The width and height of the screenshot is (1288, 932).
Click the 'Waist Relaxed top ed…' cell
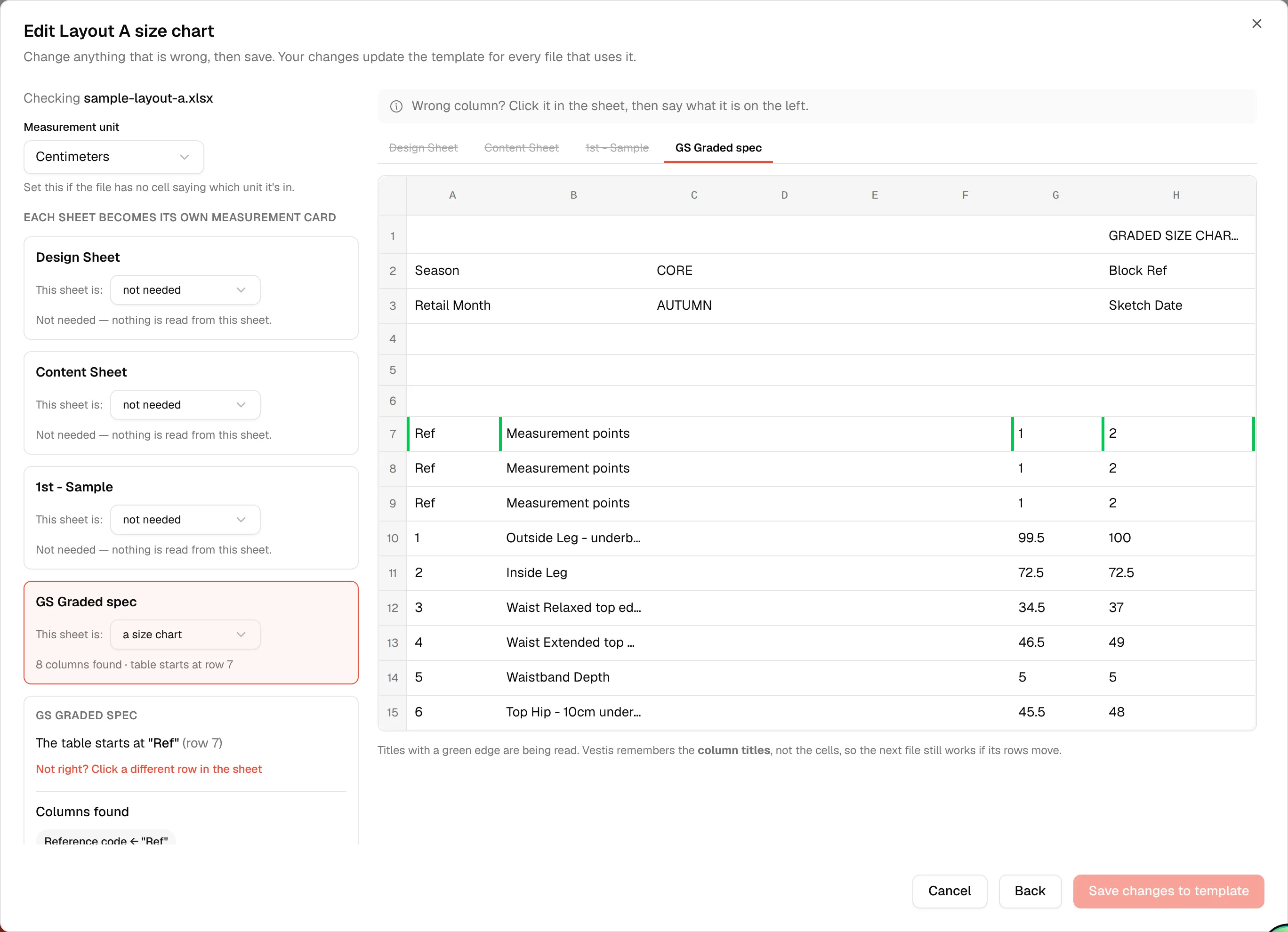[573, 608]
